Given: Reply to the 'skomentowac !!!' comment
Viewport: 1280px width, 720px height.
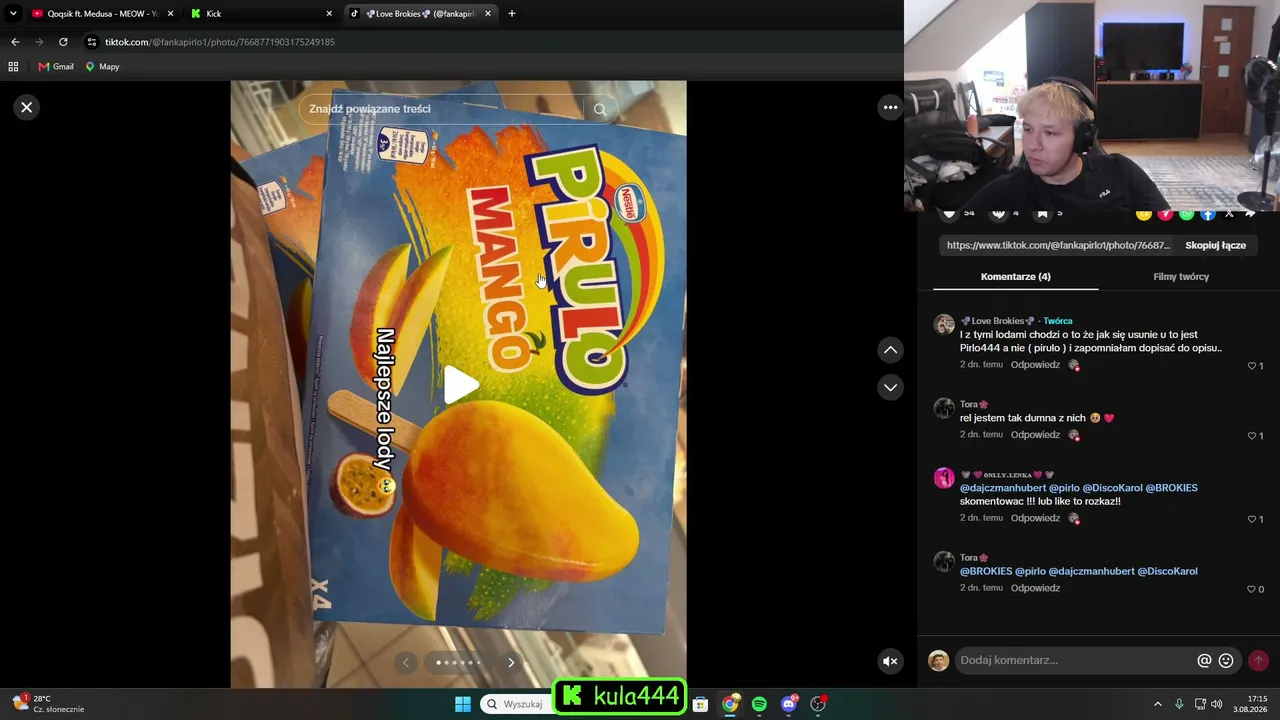Looking at the screenshot, I should (x=1035, y=518).
